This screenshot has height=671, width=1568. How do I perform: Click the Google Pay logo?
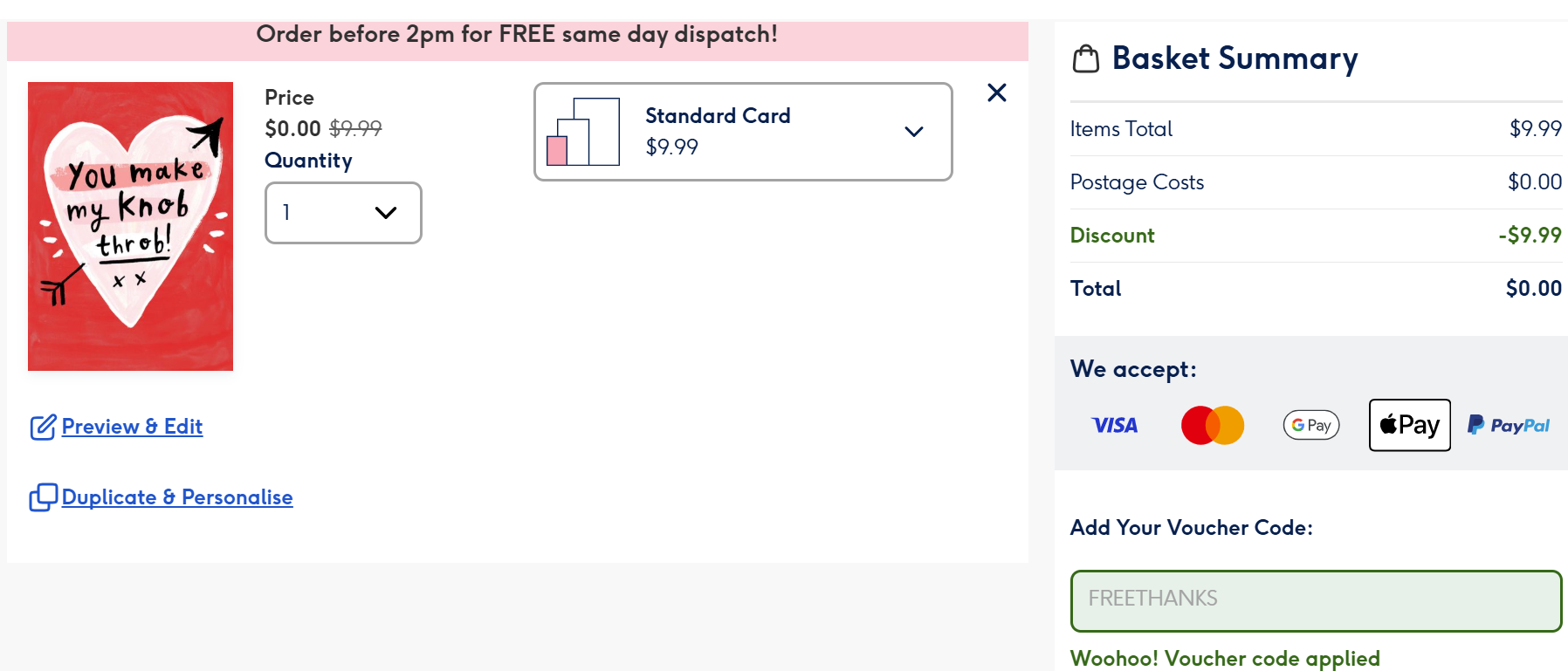point(1310,425)
